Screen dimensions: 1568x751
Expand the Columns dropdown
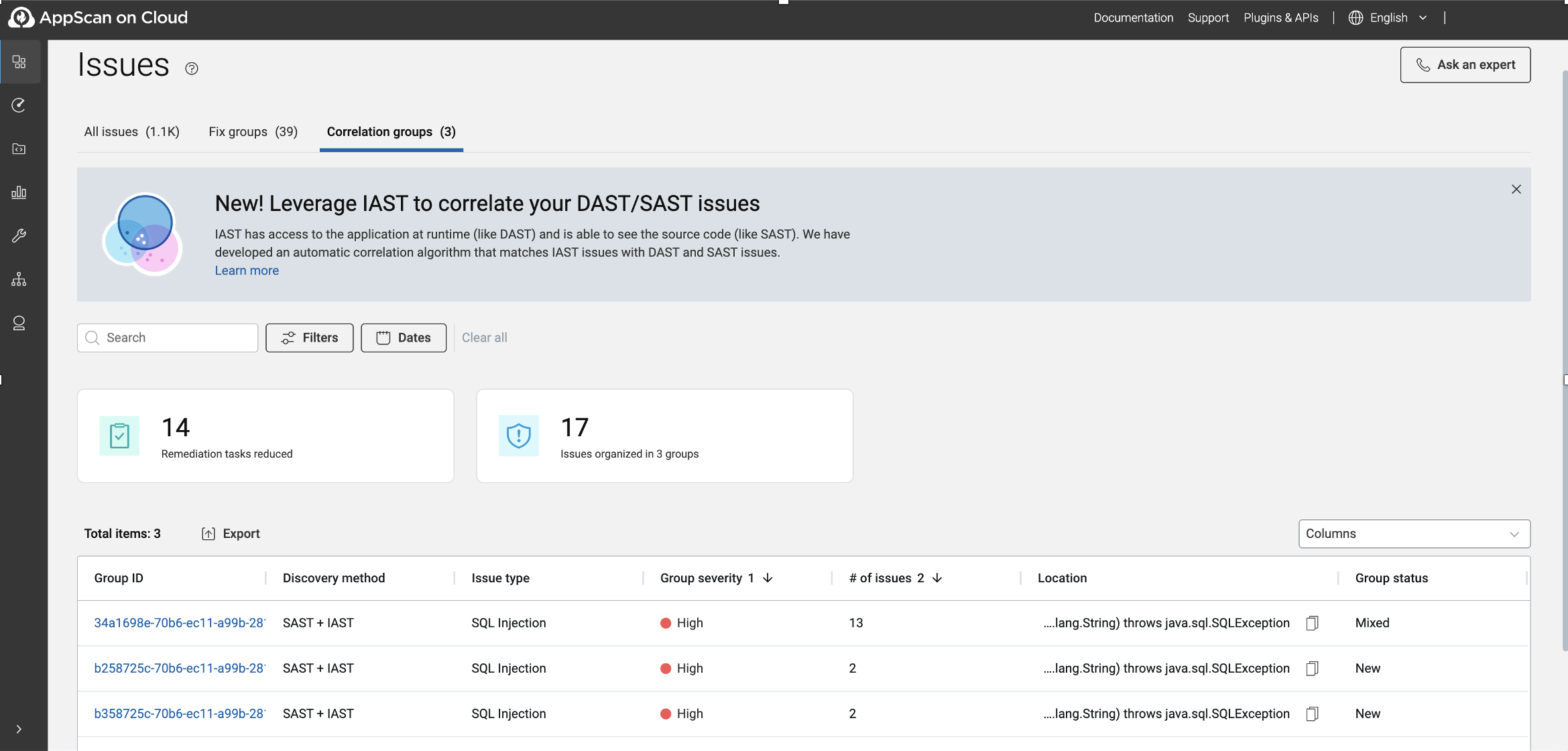[x=1414, y=534]
